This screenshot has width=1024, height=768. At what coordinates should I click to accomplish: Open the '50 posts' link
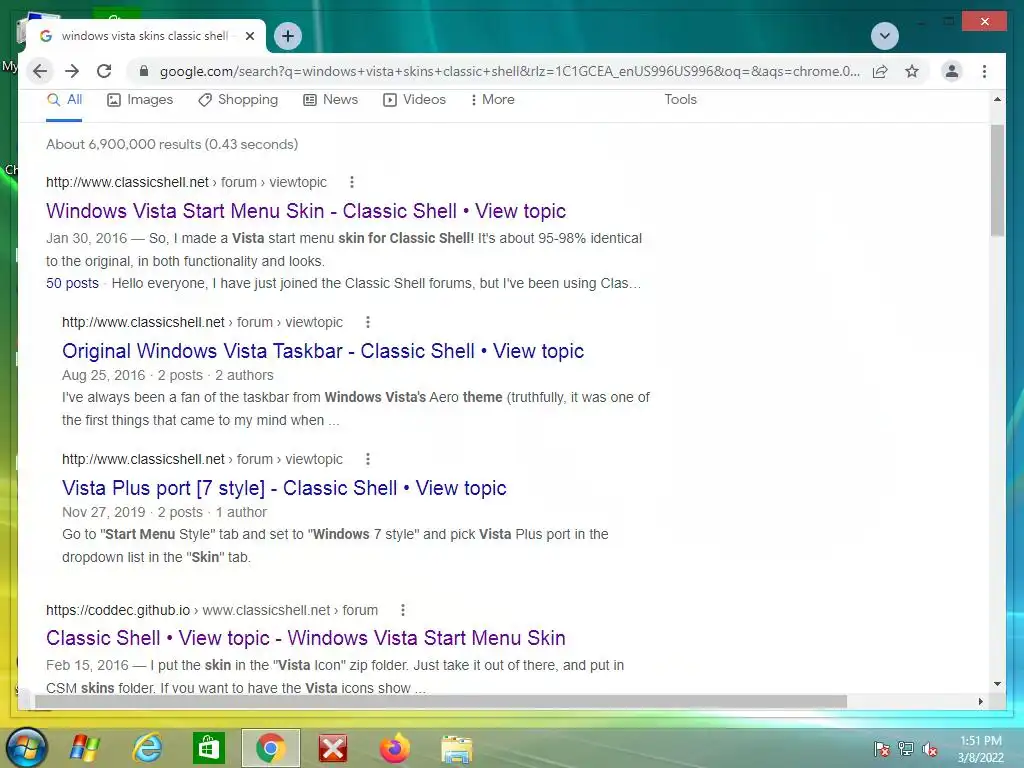[72, 283]
